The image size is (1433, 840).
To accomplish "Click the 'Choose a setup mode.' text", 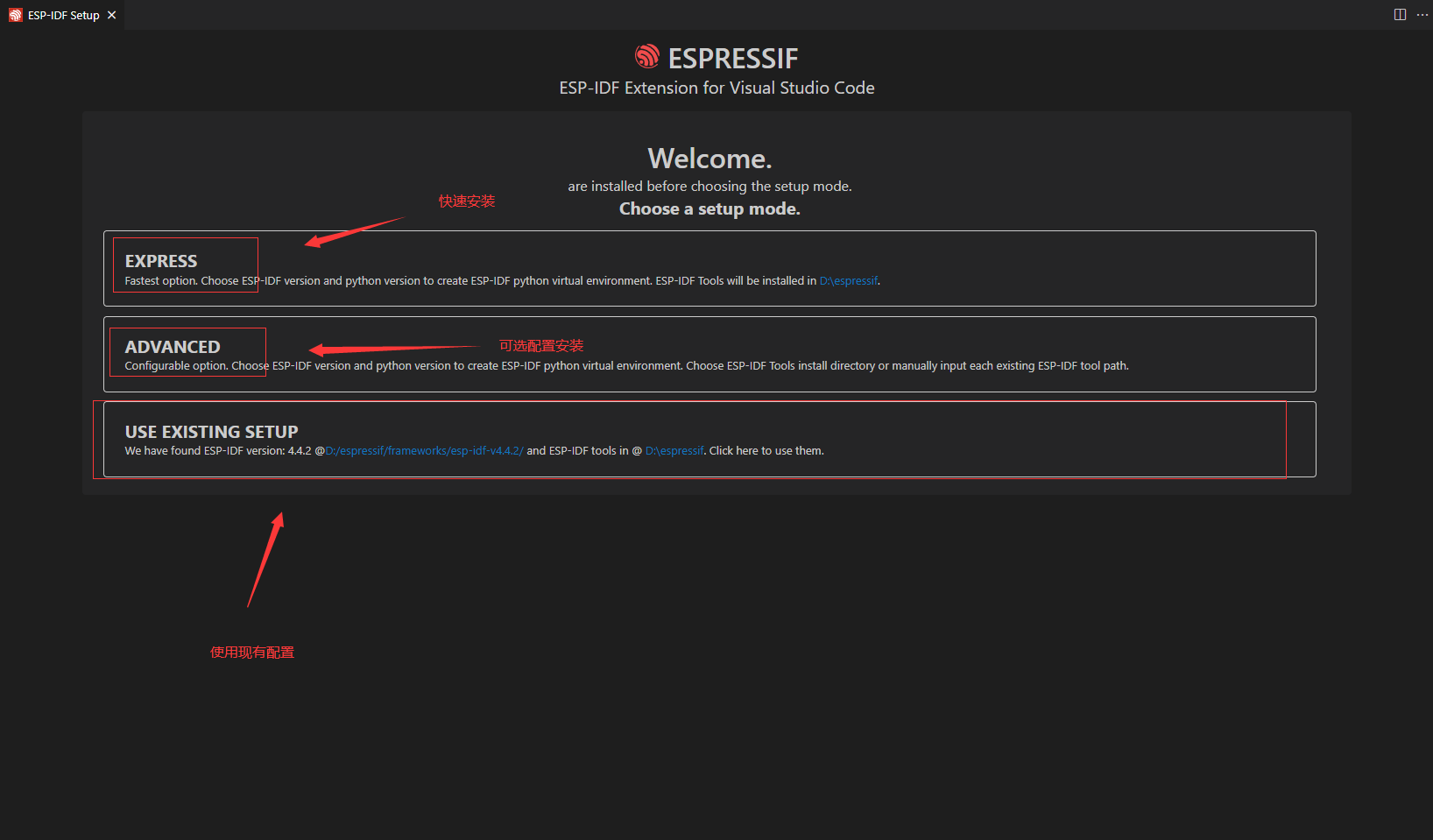I will pos(709,208).
